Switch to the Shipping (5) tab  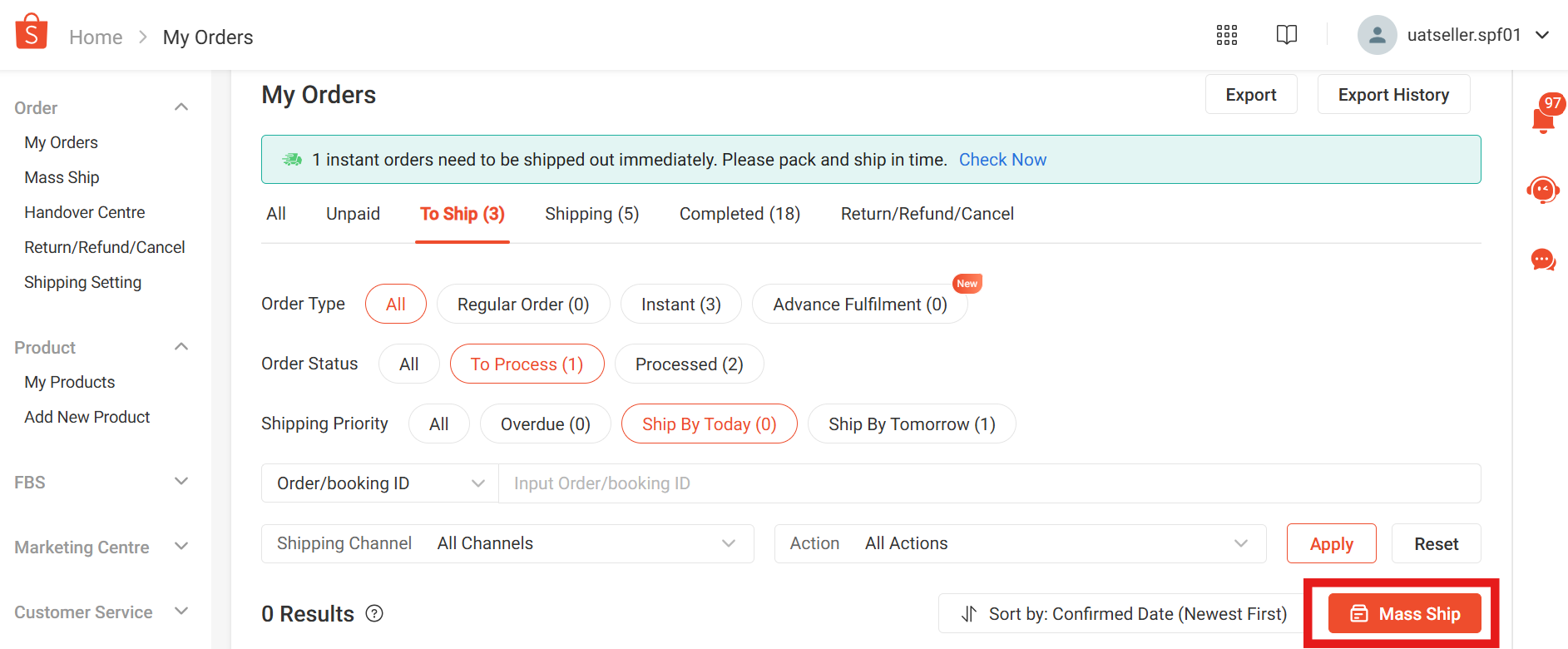pyautogui.click(x=592, y=214)
